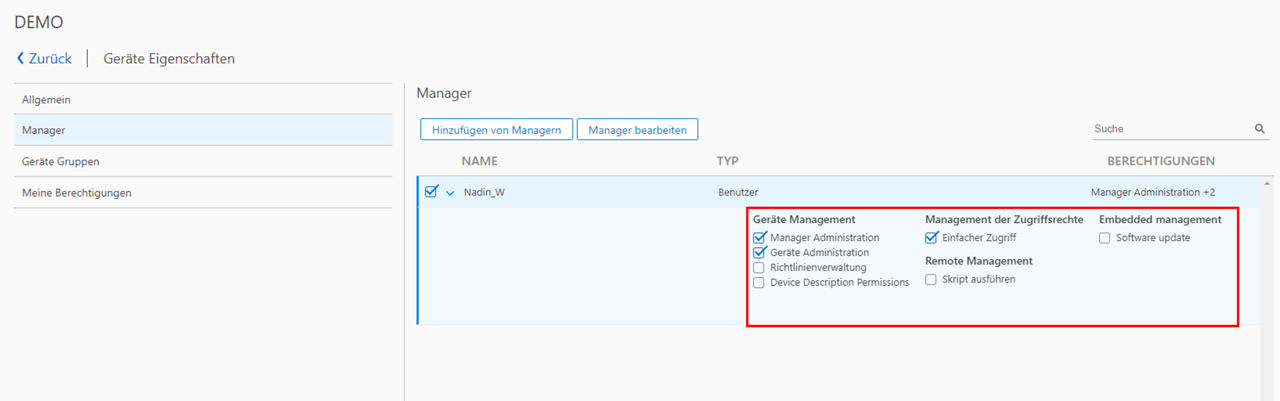Sort by NAME column header
Screen dimensions: 1280x401
479,161
